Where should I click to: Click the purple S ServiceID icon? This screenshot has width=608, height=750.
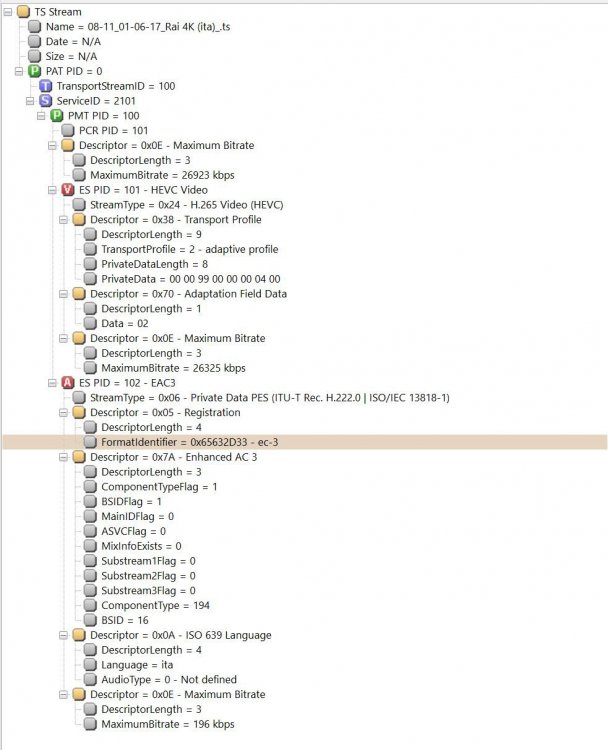click(45, 101)
